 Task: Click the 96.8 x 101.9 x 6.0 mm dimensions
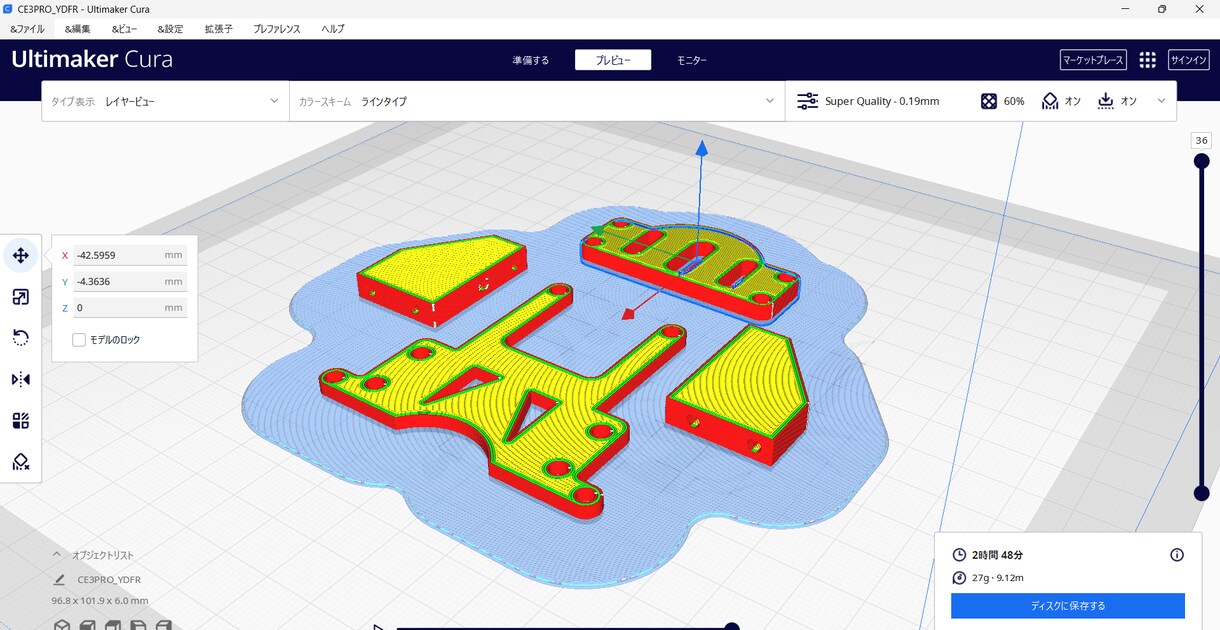(100, 601)
